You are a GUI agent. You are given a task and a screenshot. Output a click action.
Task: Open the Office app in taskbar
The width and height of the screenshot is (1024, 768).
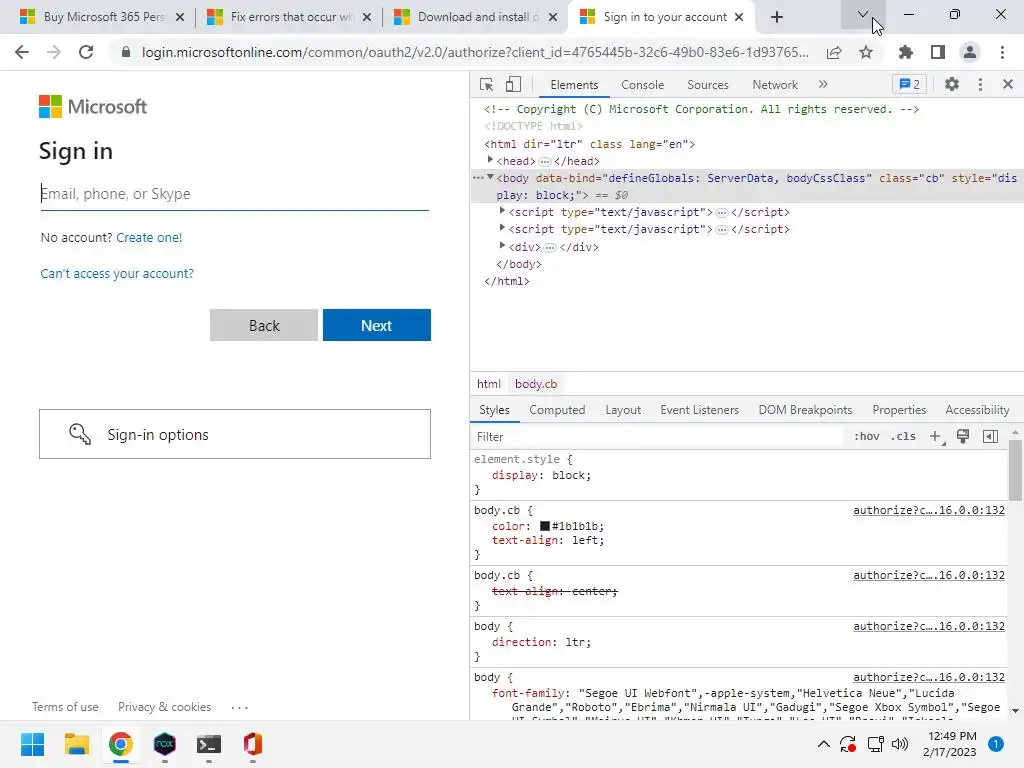(253, 744)
